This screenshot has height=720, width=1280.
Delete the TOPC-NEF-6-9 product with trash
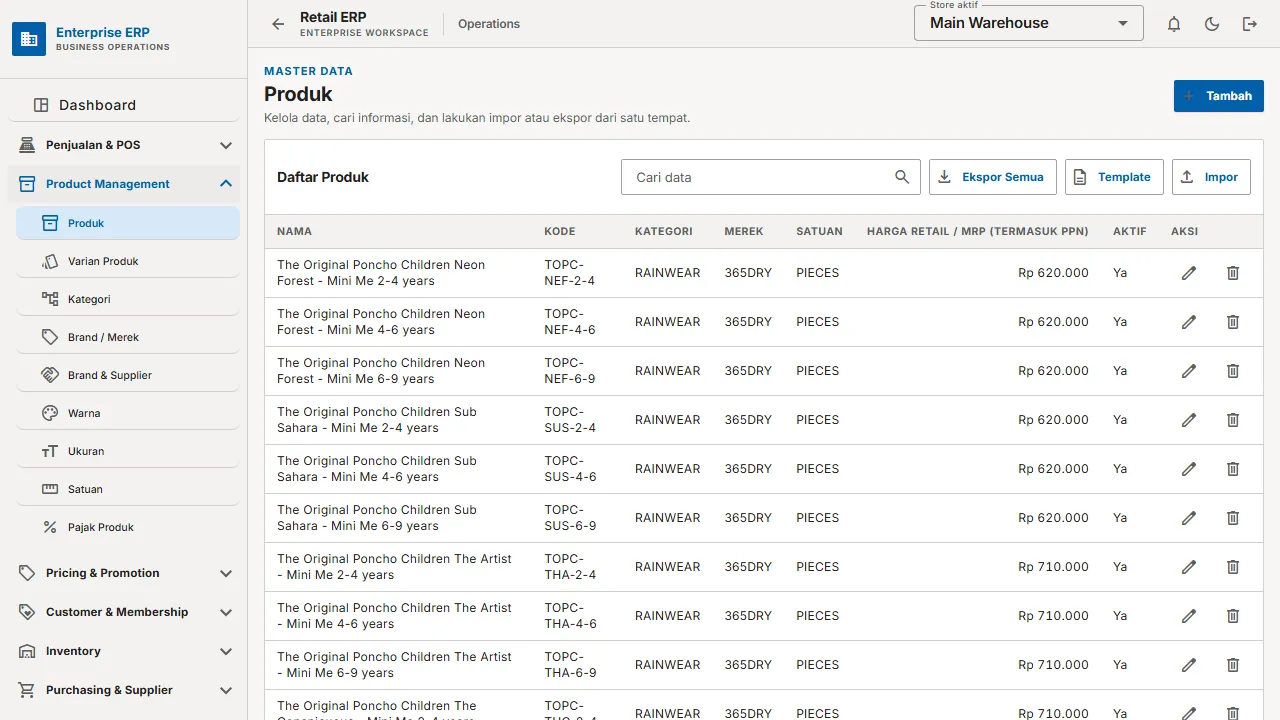pos(1233,371)
